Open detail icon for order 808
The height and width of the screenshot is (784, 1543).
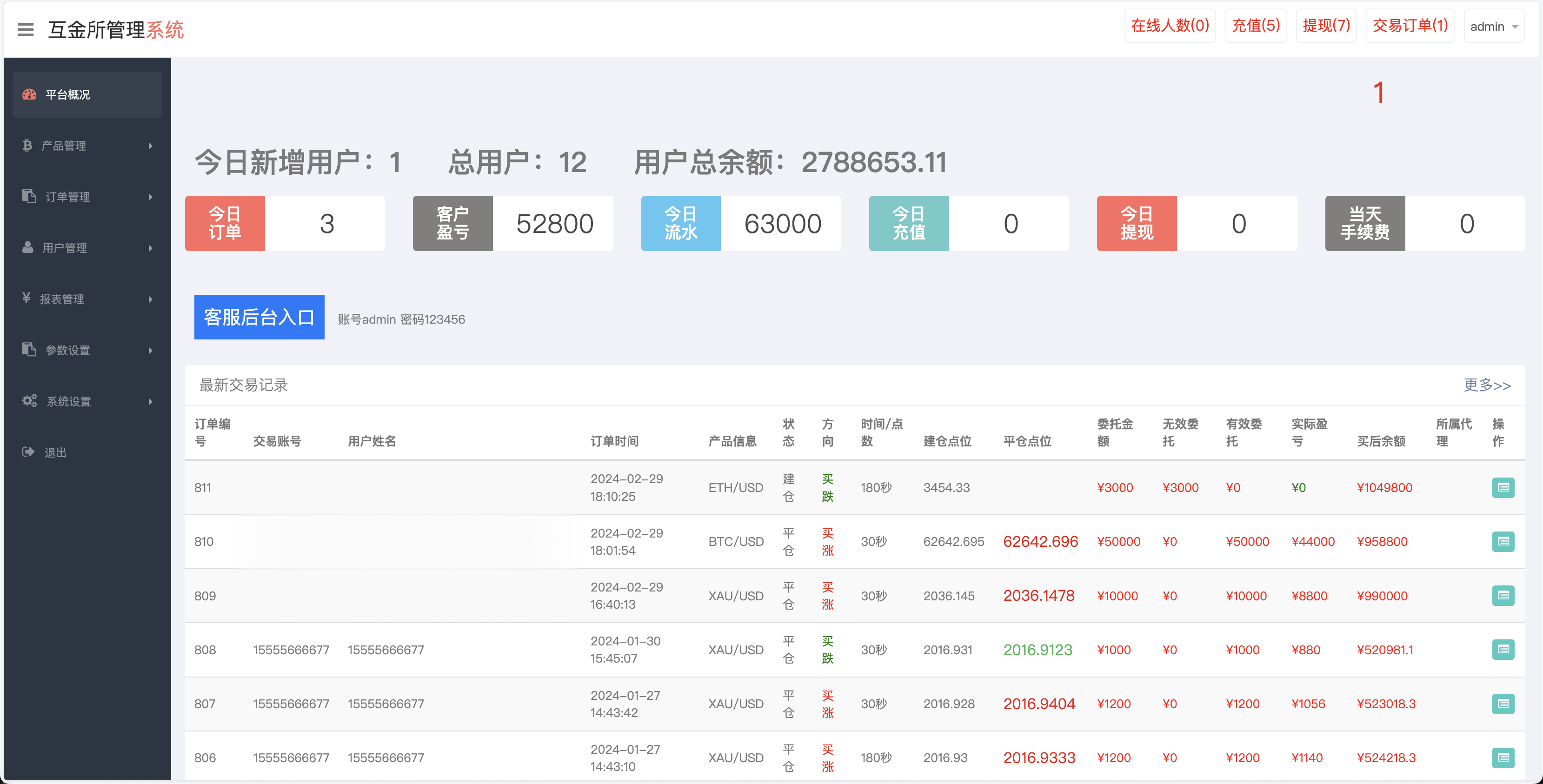click(x=1503, y=649)
